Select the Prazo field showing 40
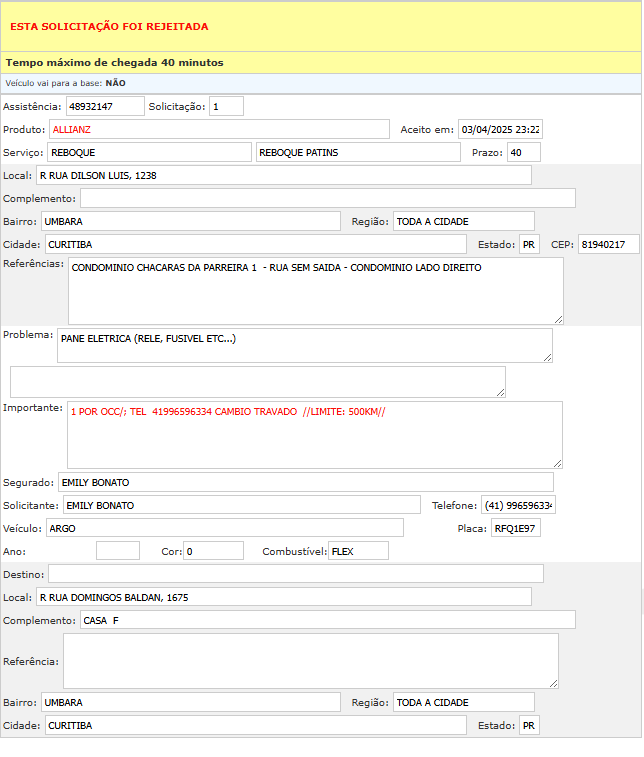This screenshot has height=757, width=644. click(x=523, y=152)
